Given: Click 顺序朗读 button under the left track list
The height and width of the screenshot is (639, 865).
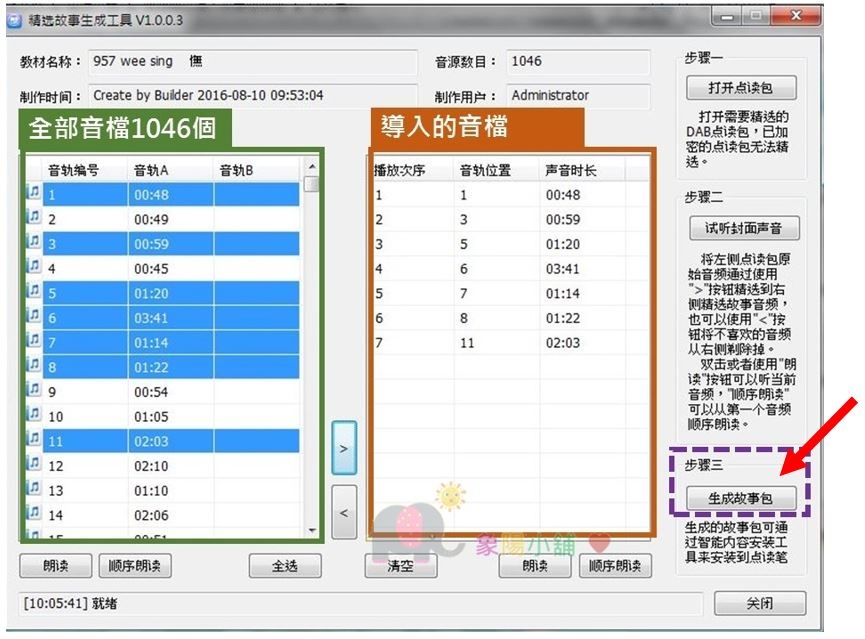Looking at the screenshot, I should point(135,566).
